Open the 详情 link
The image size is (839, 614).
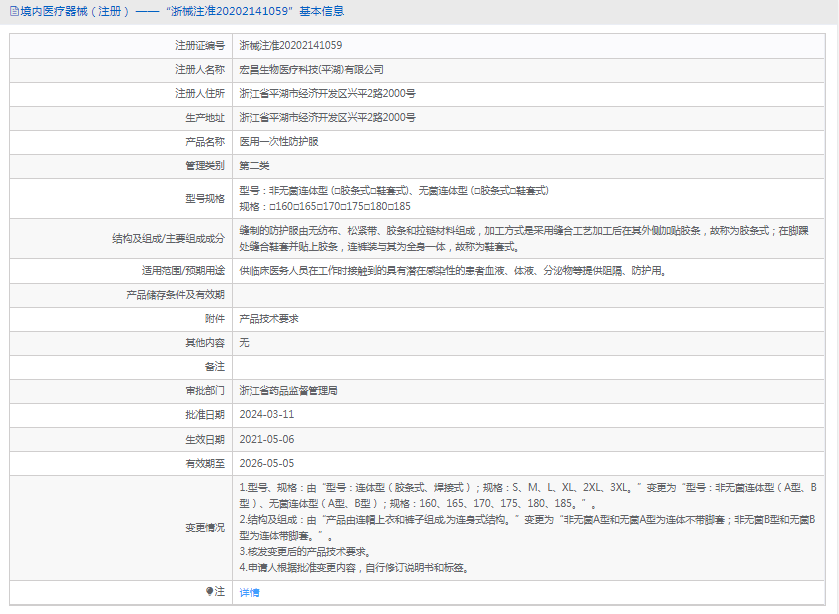pyautogui.click(x=249, y=592)
